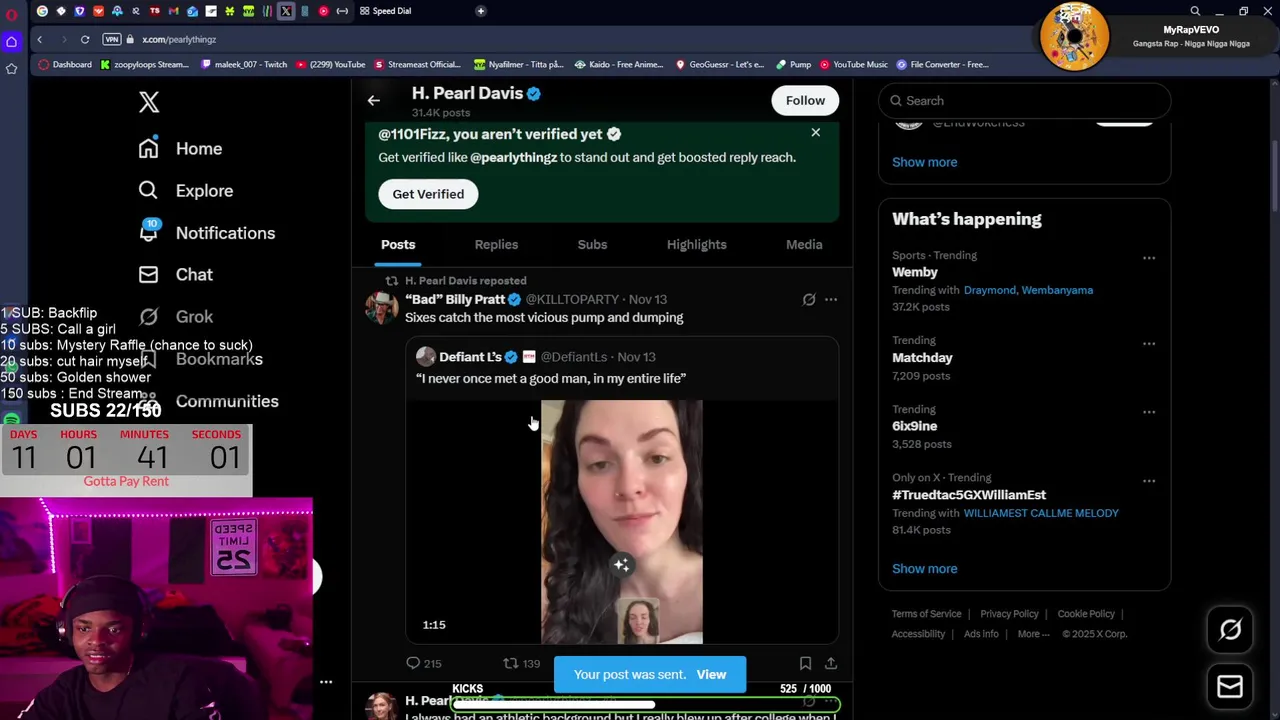The height and width of the screenshot is (720, 1280).
Task: Open Terms of Service link
Action: [927, 614]
